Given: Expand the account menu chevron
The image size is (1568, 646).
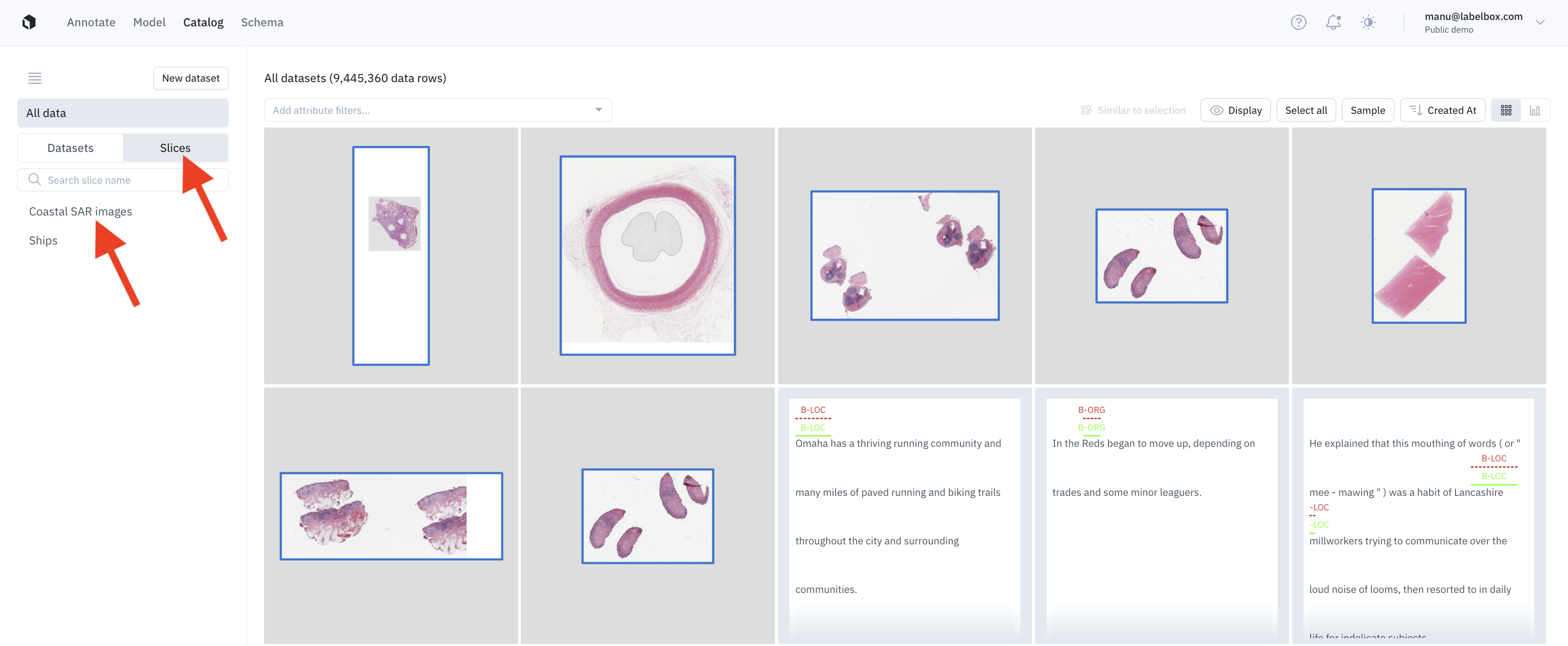Looking at the screenshot, I should pyautogui.click(x=1540, y=23).
